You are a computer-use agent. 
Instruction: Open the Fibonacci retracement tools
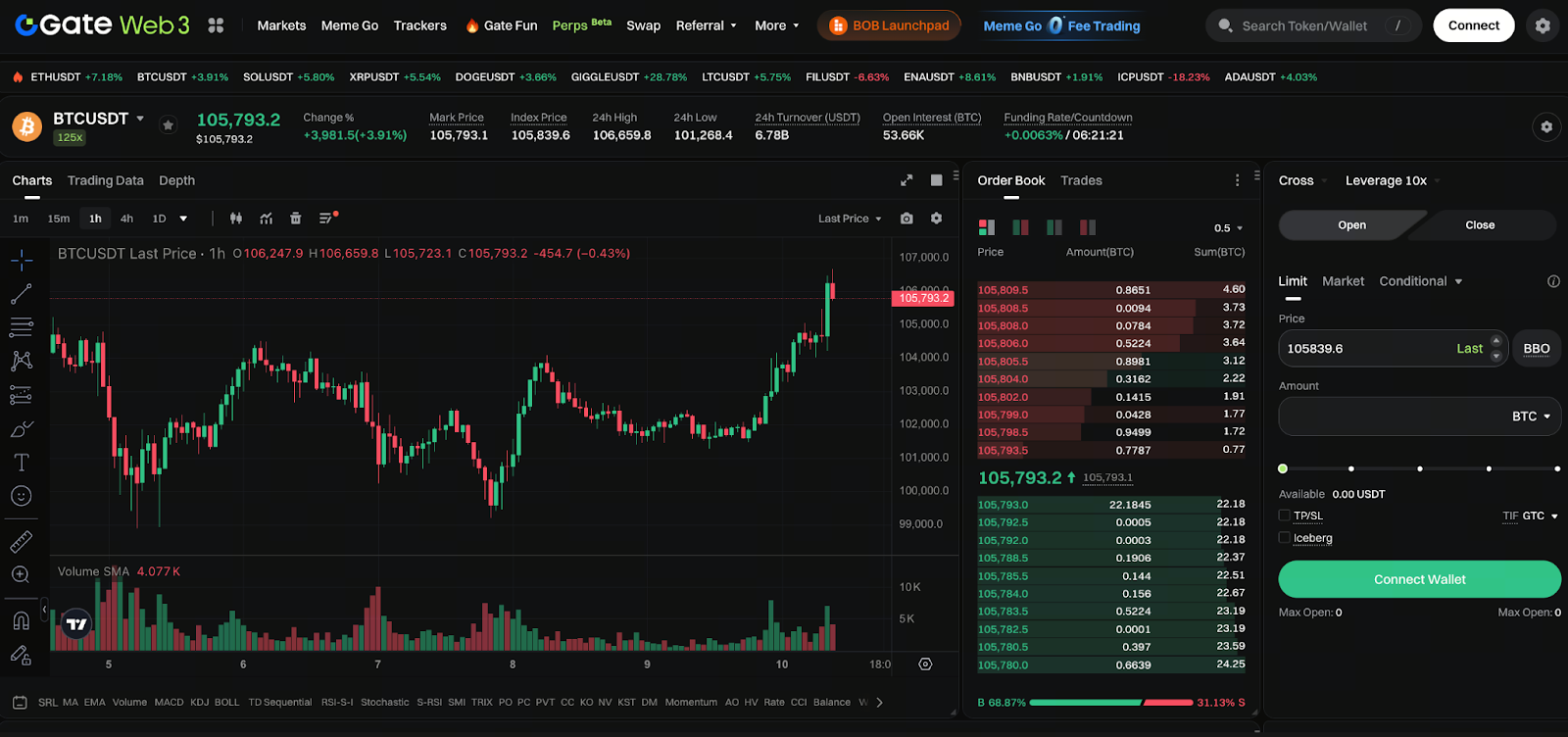[x=22, y=327]
